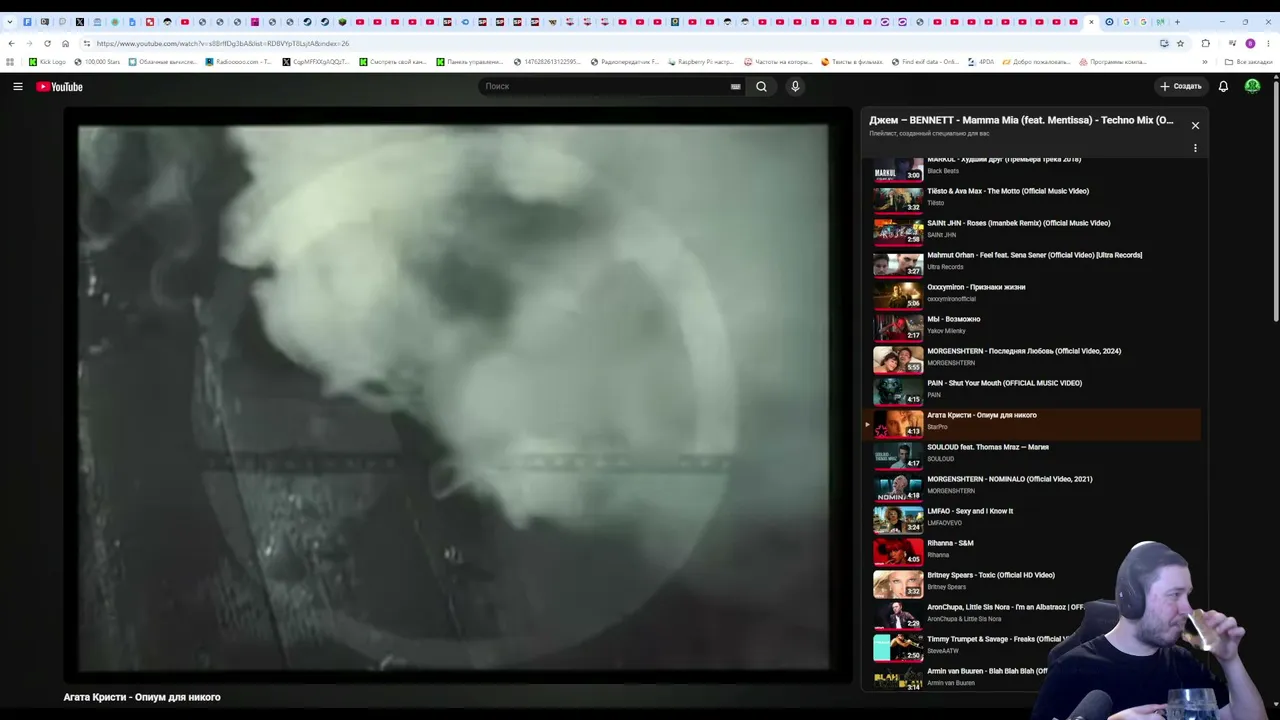The width and height of the screenshot is (1280, 720).
Task: Play SAINt JHN - Roses Imanbek Remix
Action: [x=1018, y=223]
